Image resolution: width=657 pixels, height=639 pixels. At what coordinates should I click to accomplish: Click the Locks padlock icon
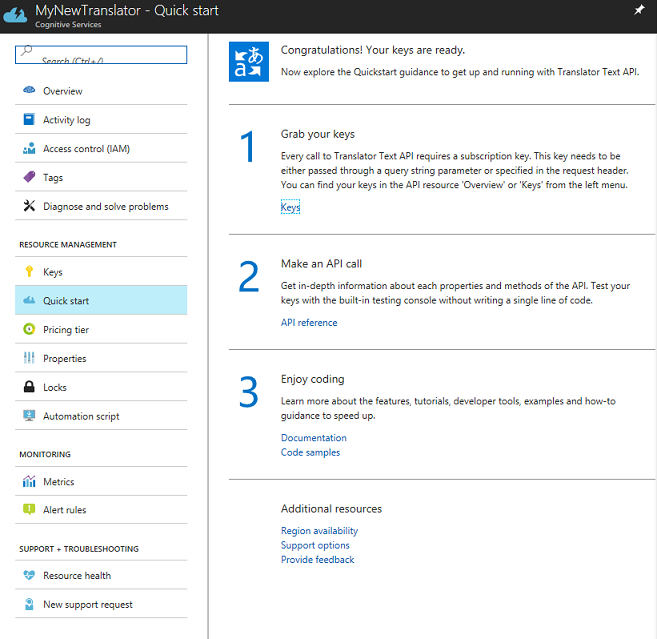[28, 387]
